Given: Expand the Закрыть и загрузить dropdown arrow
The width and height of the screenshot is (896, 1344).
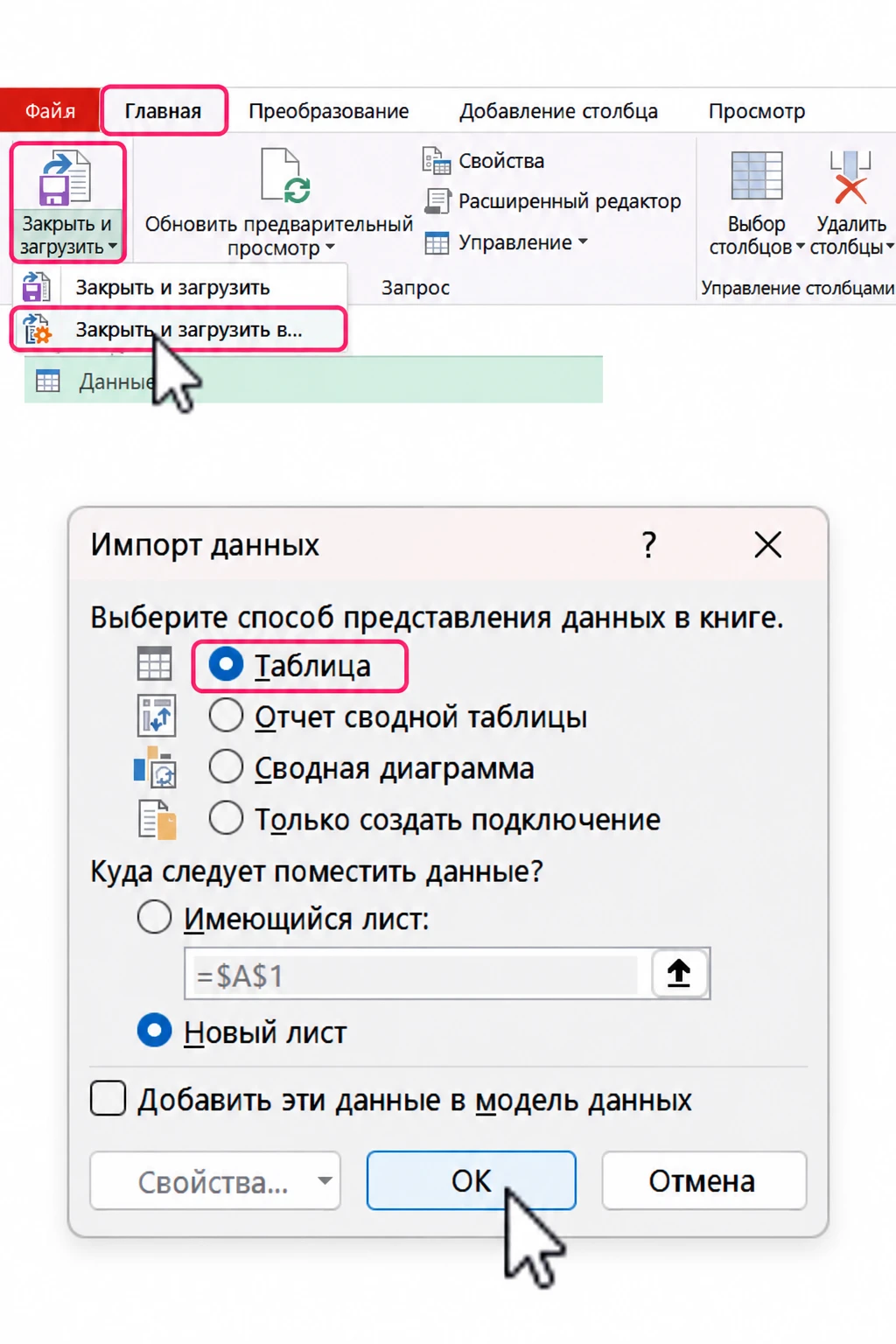Looking at the screenshot, I should pyautogui.click(x=113, y=248).
